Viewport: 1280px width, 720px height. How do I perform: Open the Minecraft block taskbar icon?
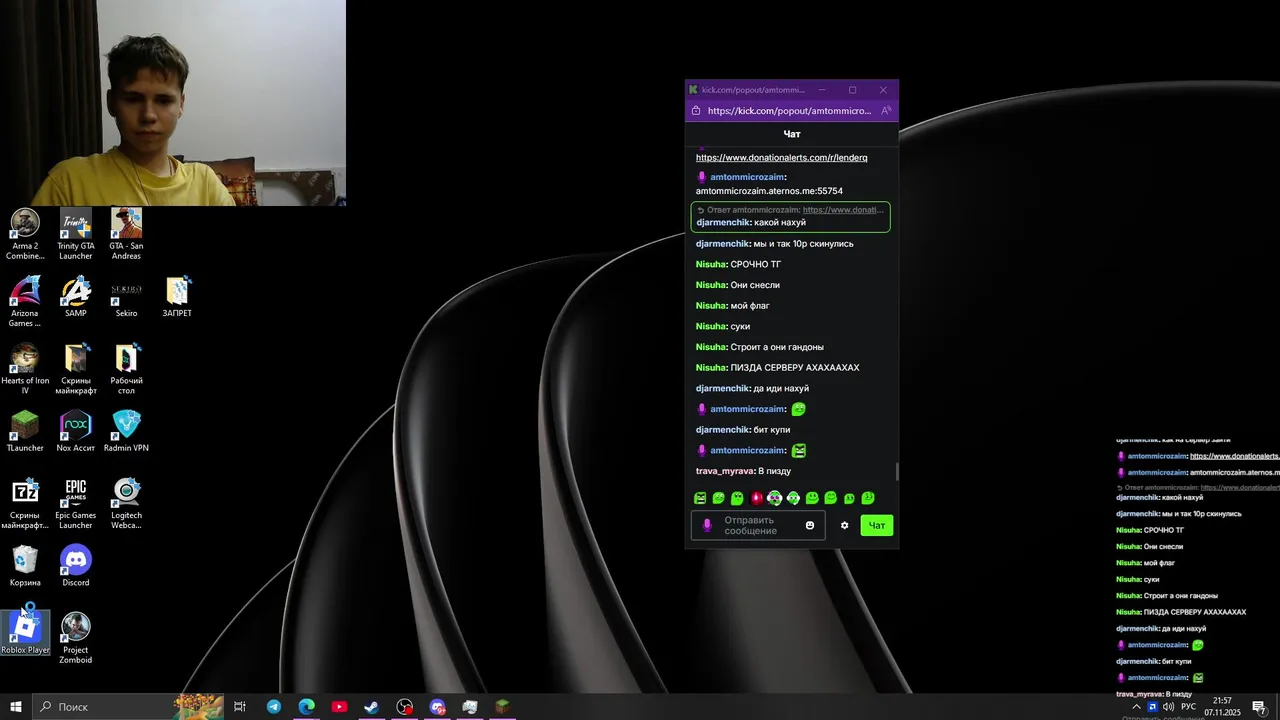(x=502, y=707)
